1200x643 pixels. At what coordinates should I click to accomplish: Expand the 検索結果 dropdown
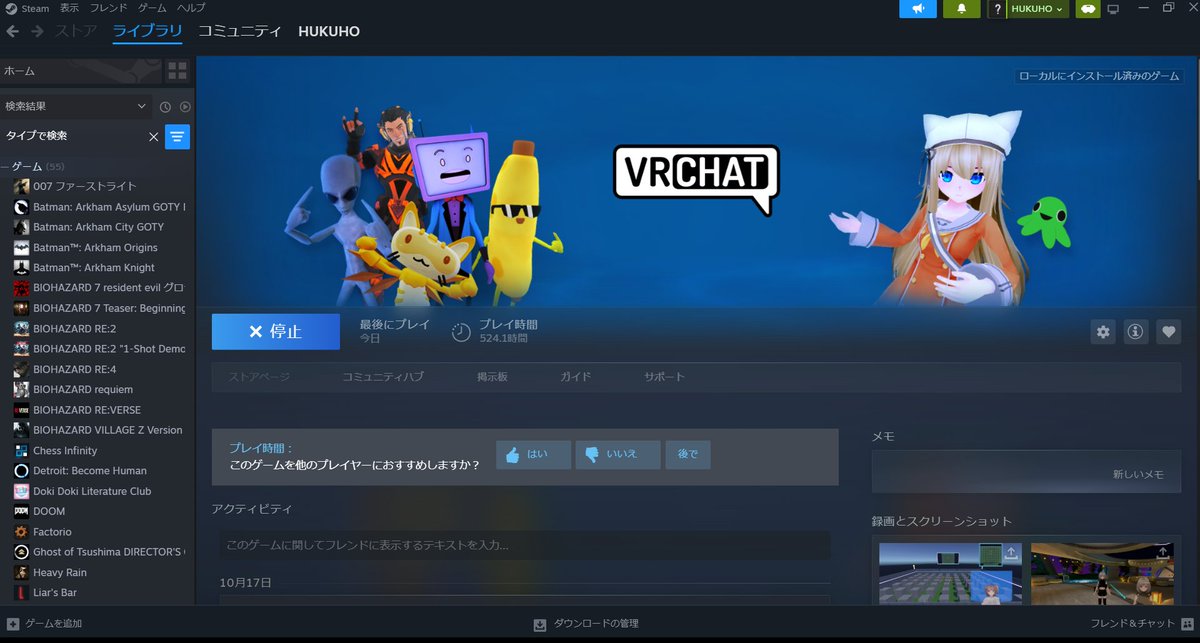point(76,106)
